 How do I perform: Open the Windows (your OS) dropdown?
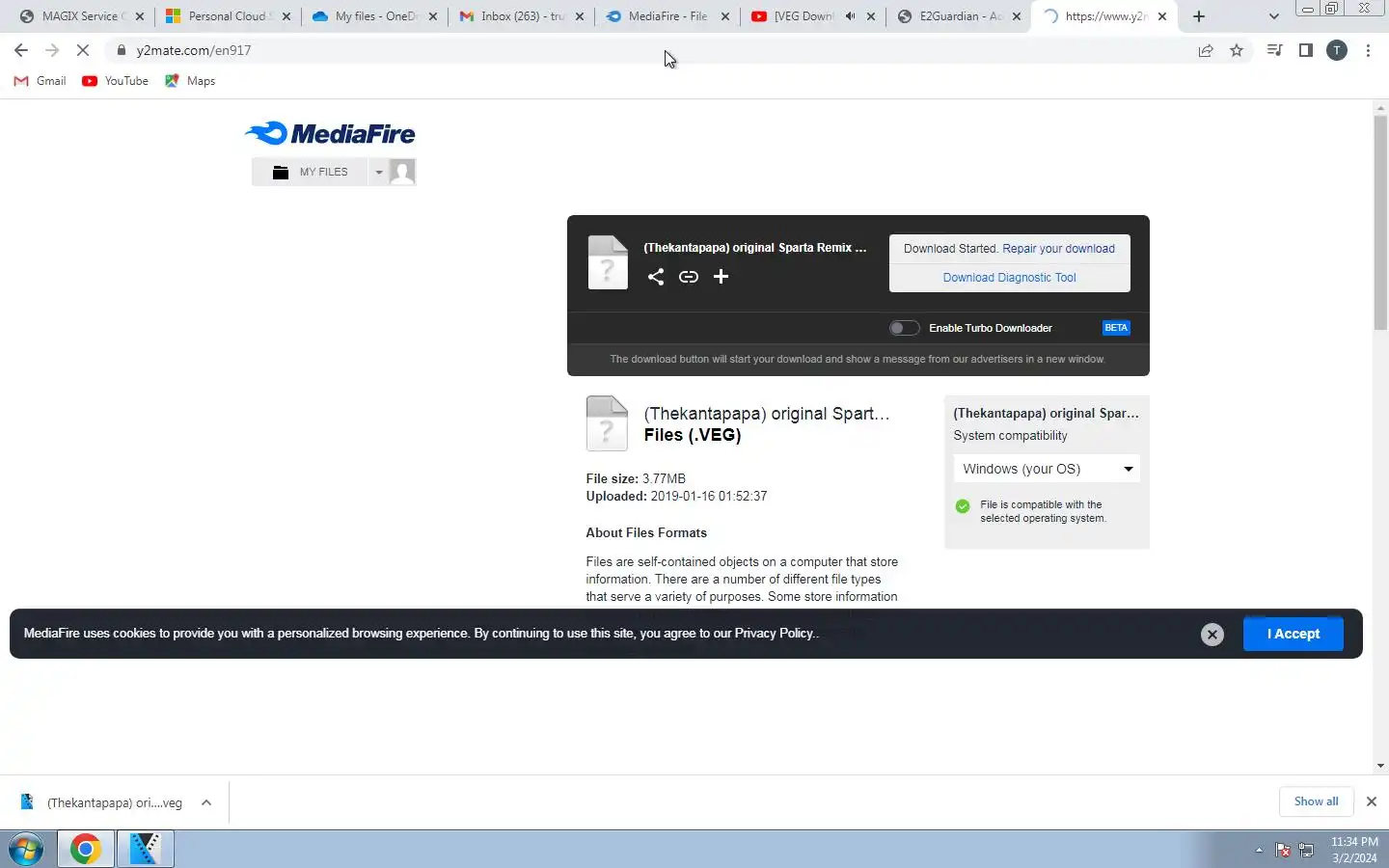click(x=1047, y=469)
